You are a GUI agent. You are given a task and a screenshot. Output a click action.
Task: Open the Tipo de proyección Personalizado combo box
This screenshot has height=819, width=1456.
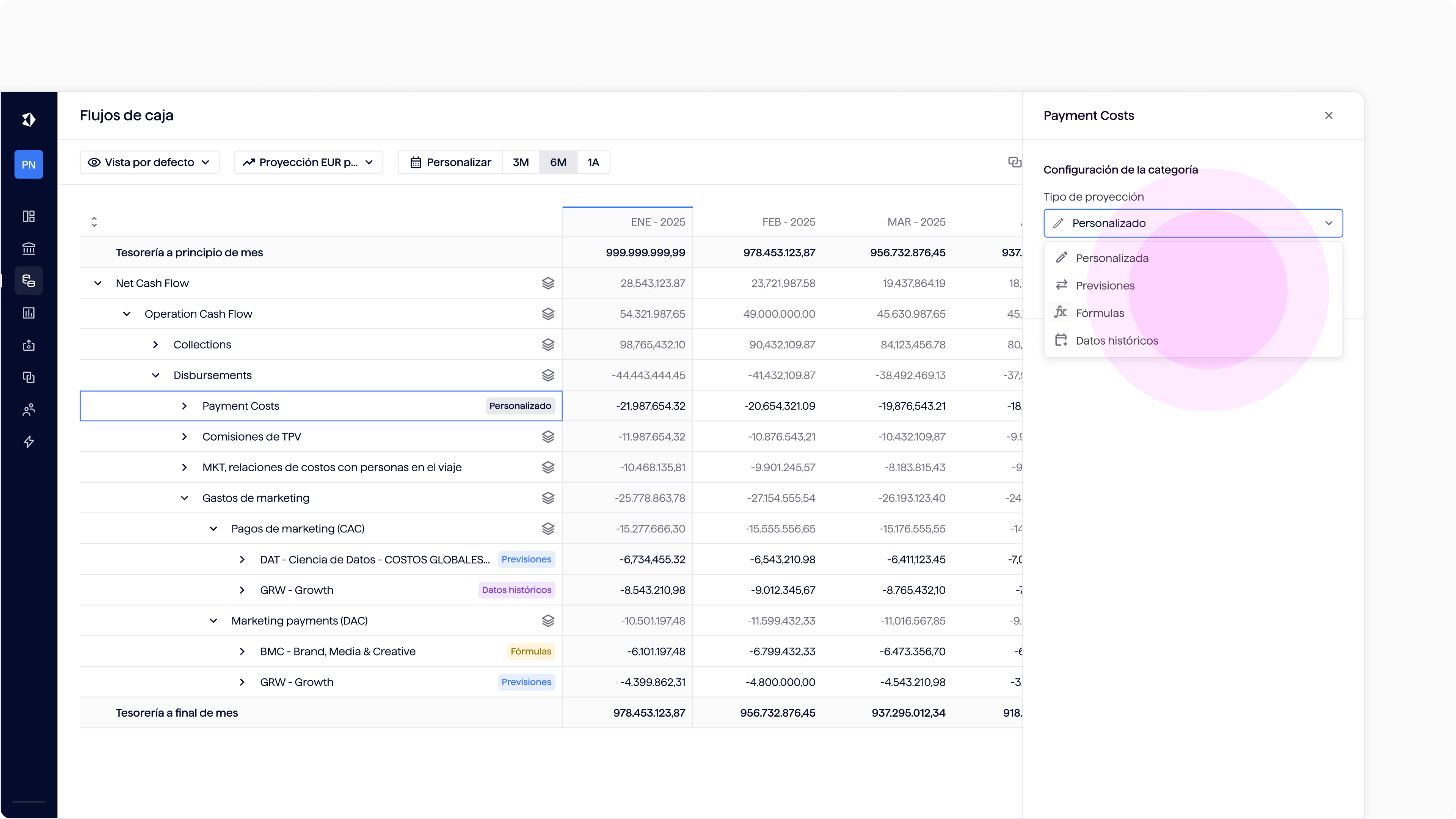[1193, 223]
